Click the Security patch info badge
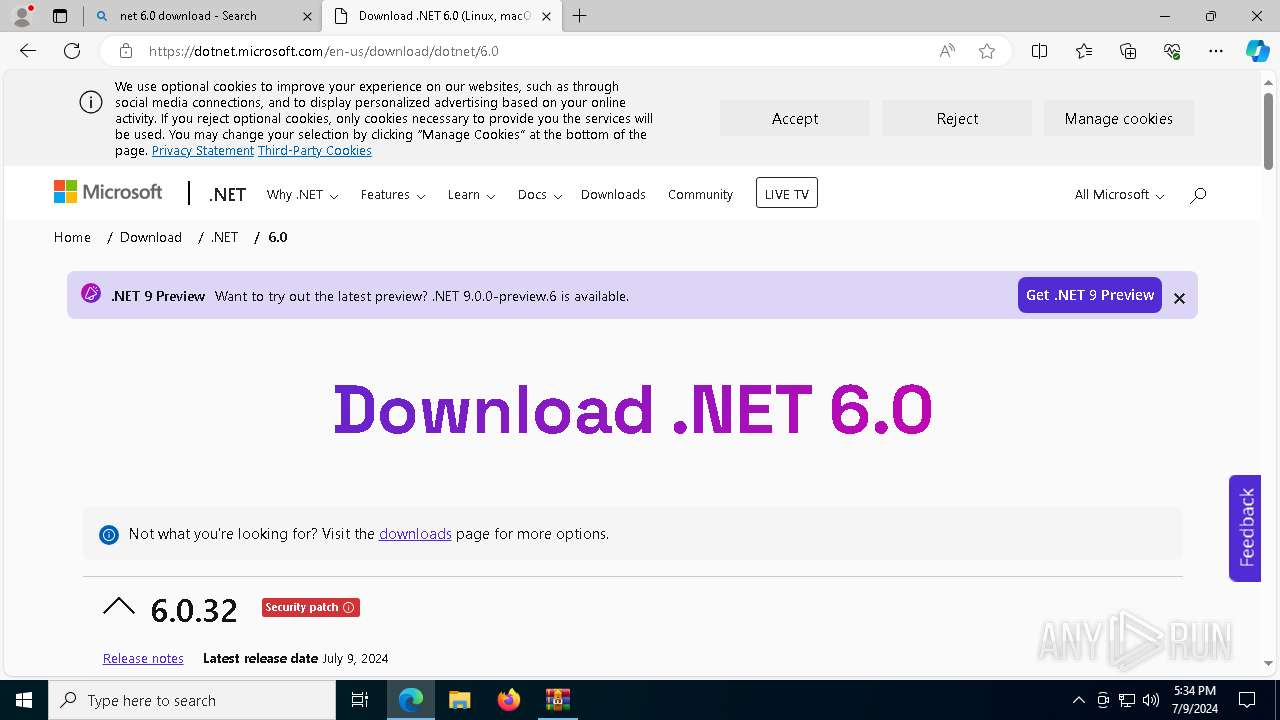The width and height of the screenshot is (1280, 720). (x=310, y=607)
